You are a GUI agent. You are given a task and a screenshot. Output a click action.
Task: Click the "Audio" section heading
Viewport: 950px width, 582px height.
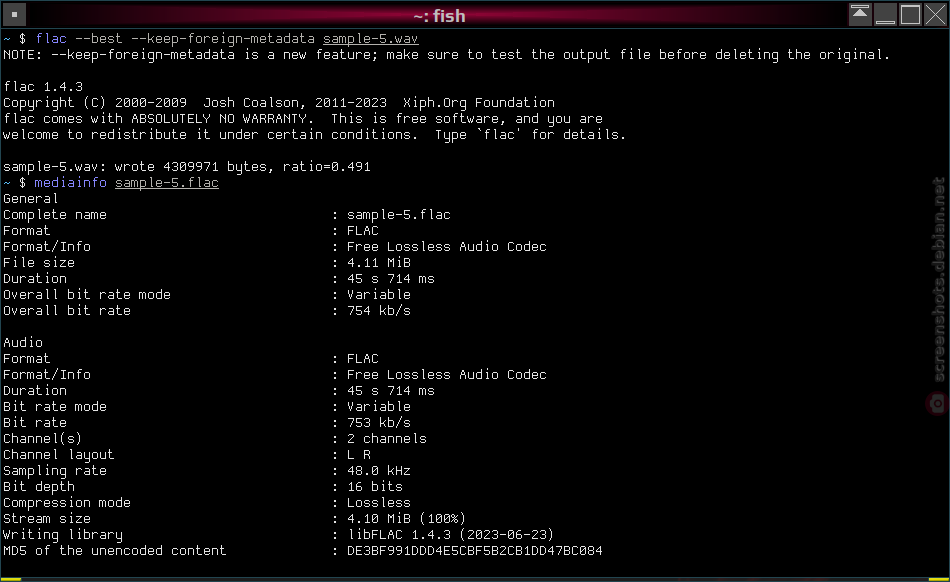coord(23,343)
